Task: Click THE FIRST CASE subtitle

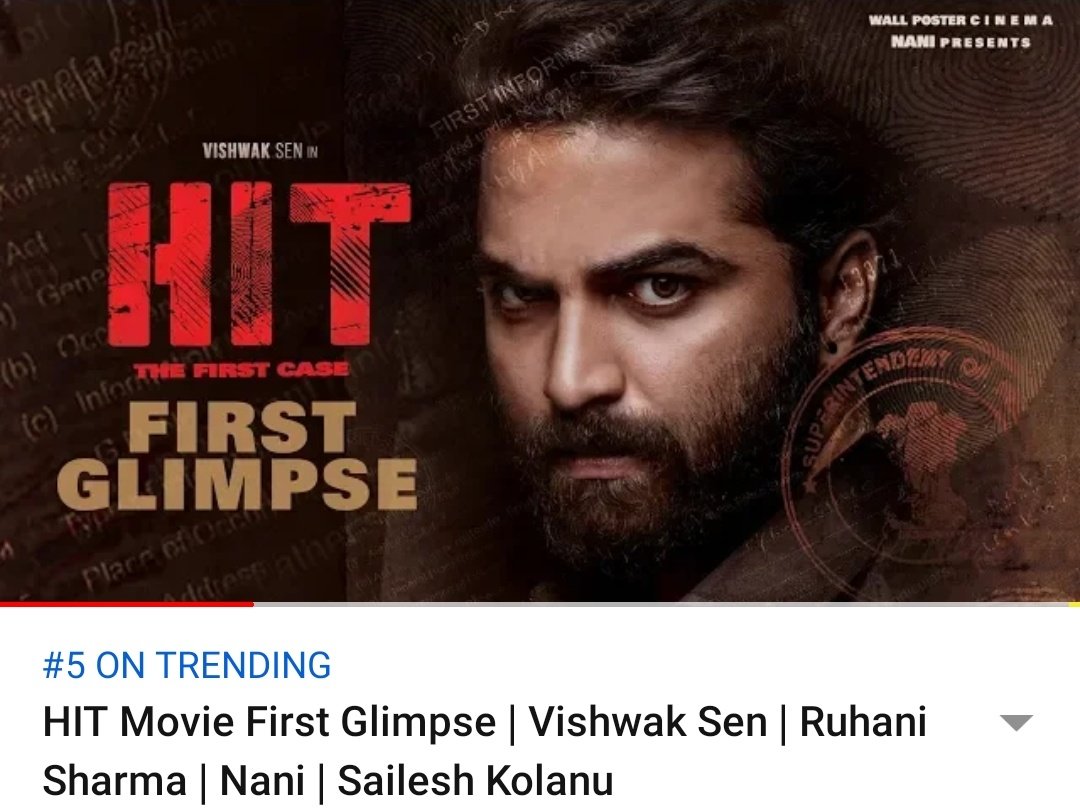Action: (242, 370)
